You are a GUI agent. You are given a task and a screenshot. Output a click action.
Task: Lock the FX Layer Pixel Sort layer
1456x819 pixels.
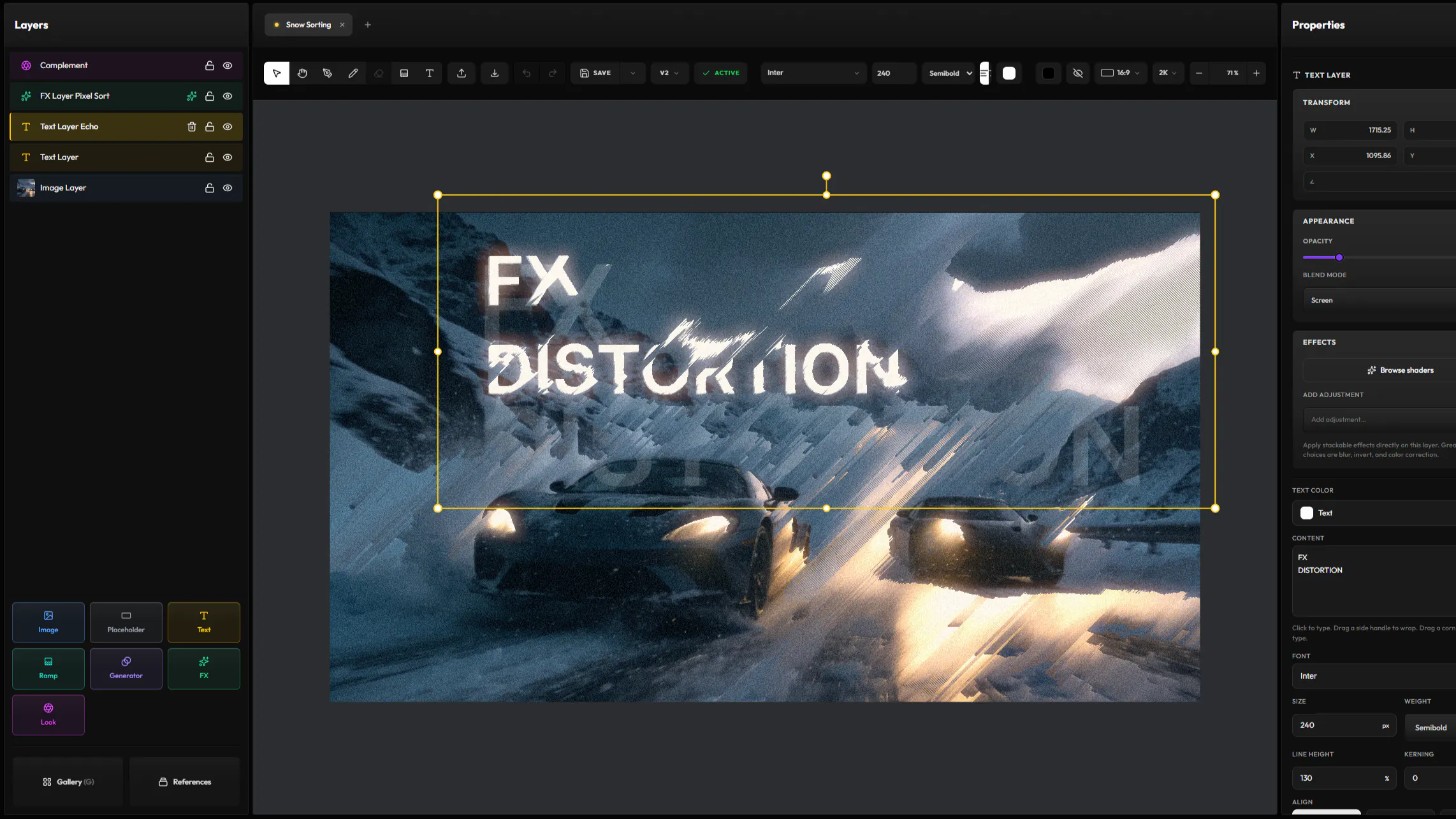coord(210,96)
